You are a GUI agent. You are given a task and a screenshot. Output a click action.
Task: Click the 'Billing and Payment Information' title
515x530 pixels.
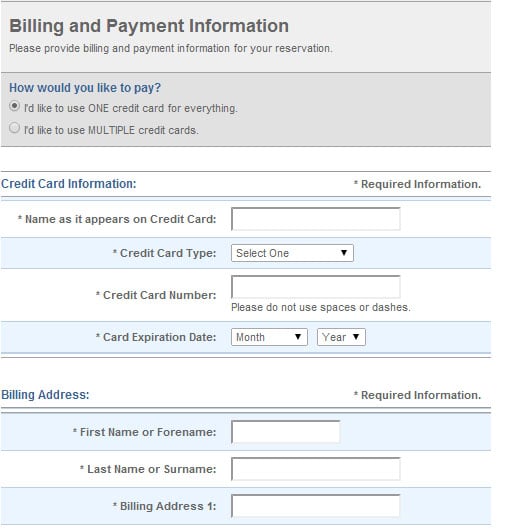click(149, 26)
